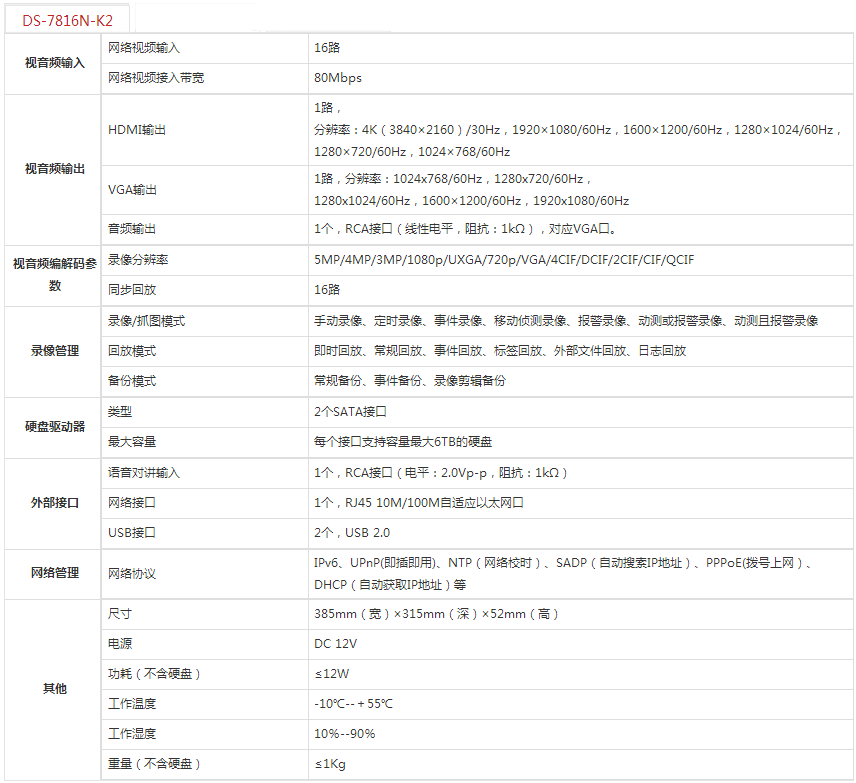The image size is (856, 783).
Task: Click the HDMI输出 row label
Action: [x=137, y=130]
